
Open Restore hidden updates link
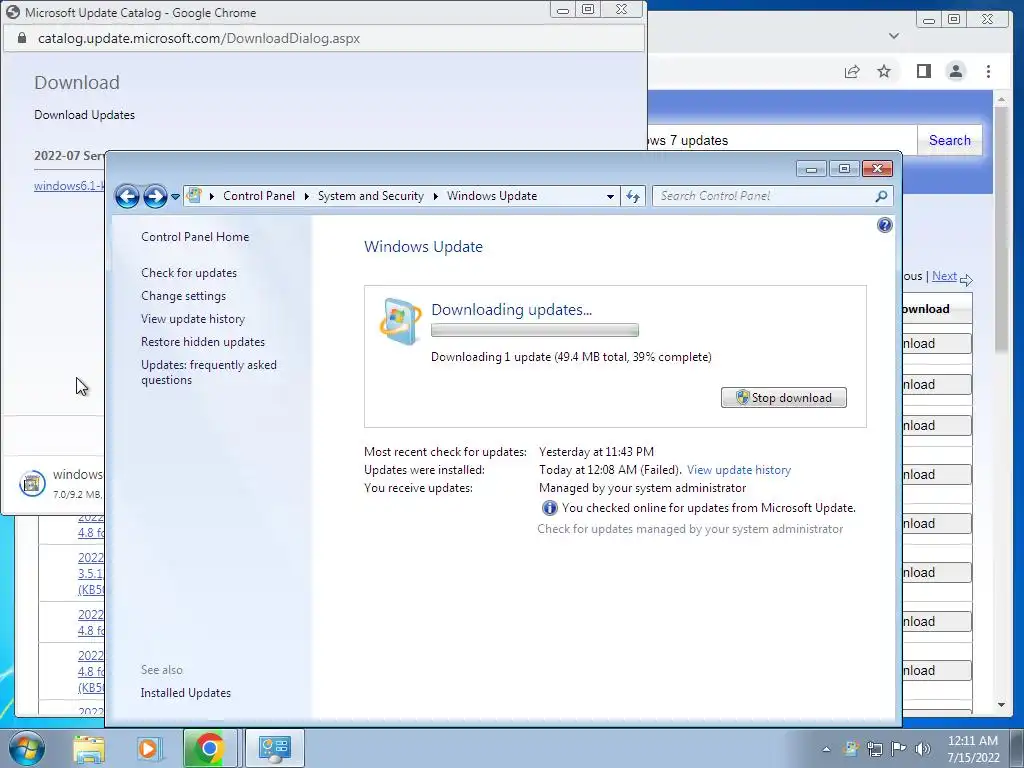pos(202,342)
